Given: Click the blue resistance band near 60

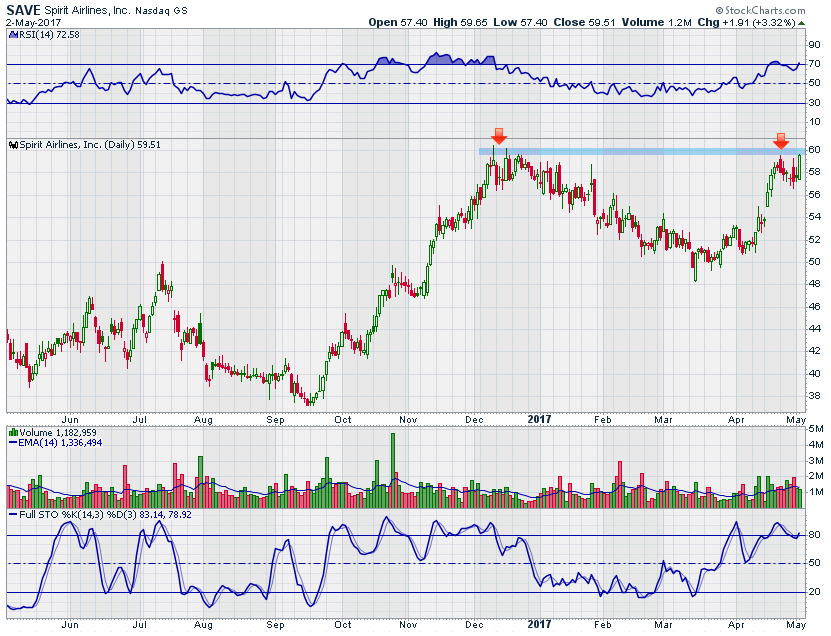Looking at the screenshot, I should [x=640, y=151].
